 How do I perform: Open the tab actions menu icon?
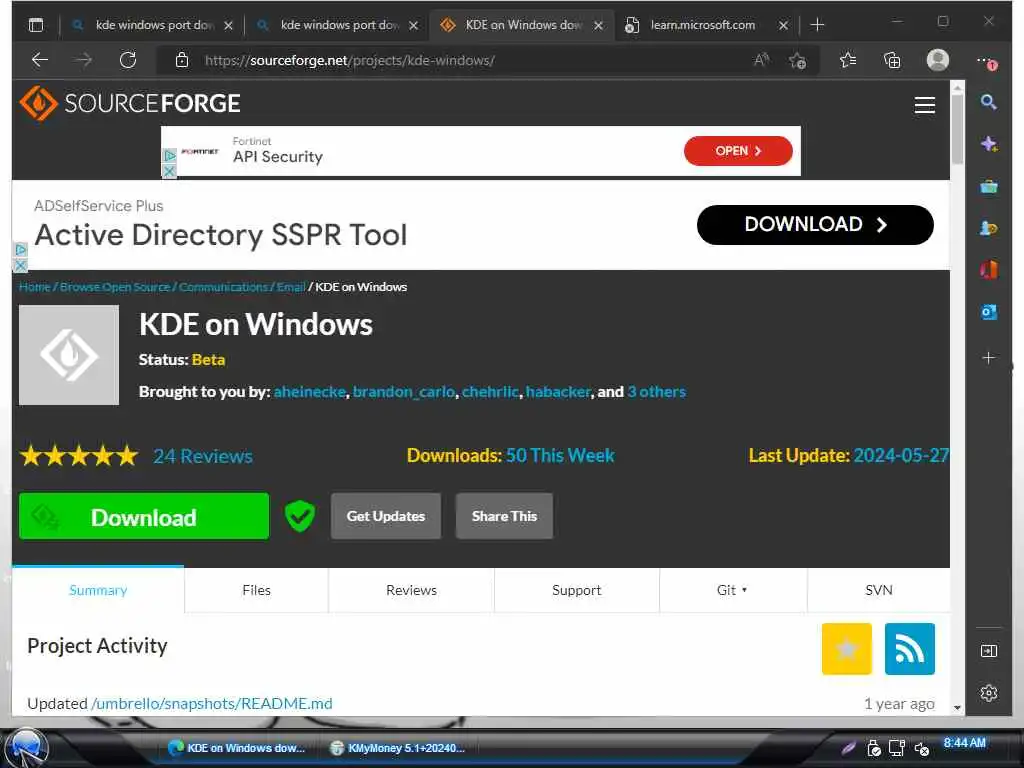click(x=36, y=25)
